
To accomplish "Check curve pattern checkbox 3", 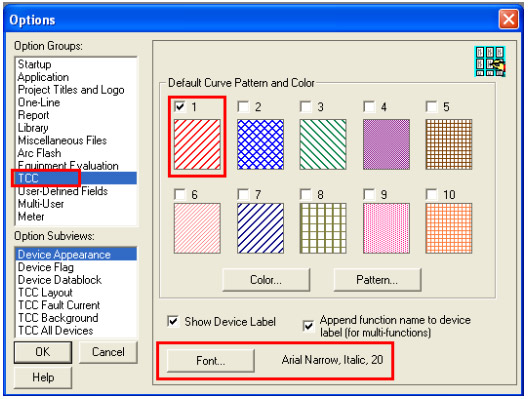I will [x=305, y=107].
